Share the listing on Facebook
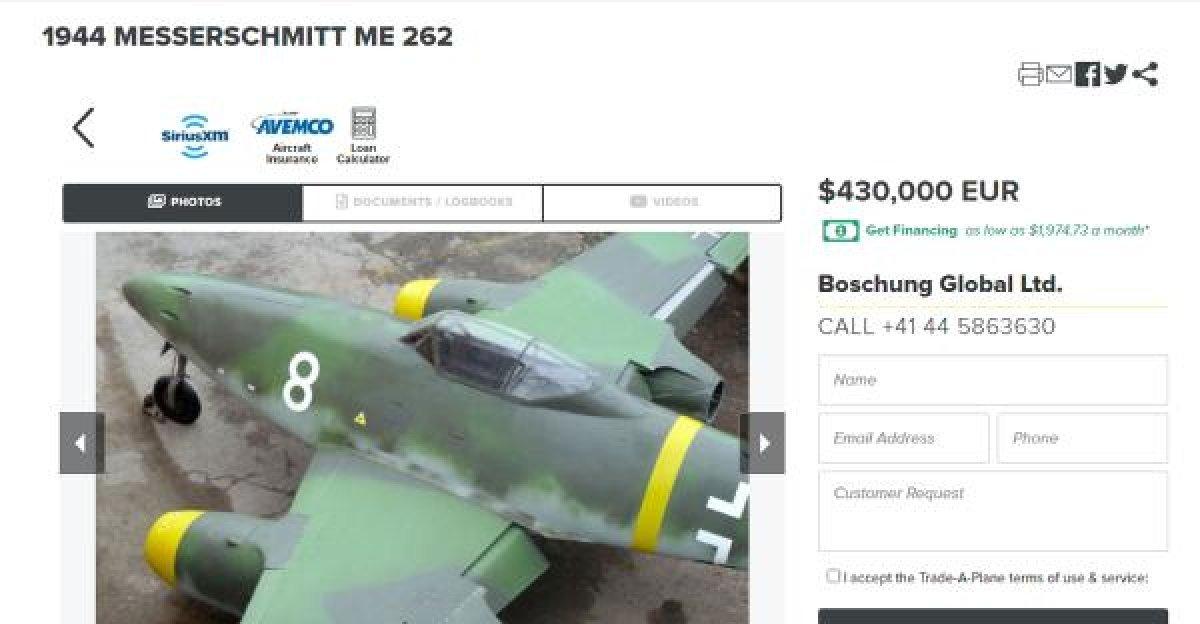 click(x=1088, y=75)
